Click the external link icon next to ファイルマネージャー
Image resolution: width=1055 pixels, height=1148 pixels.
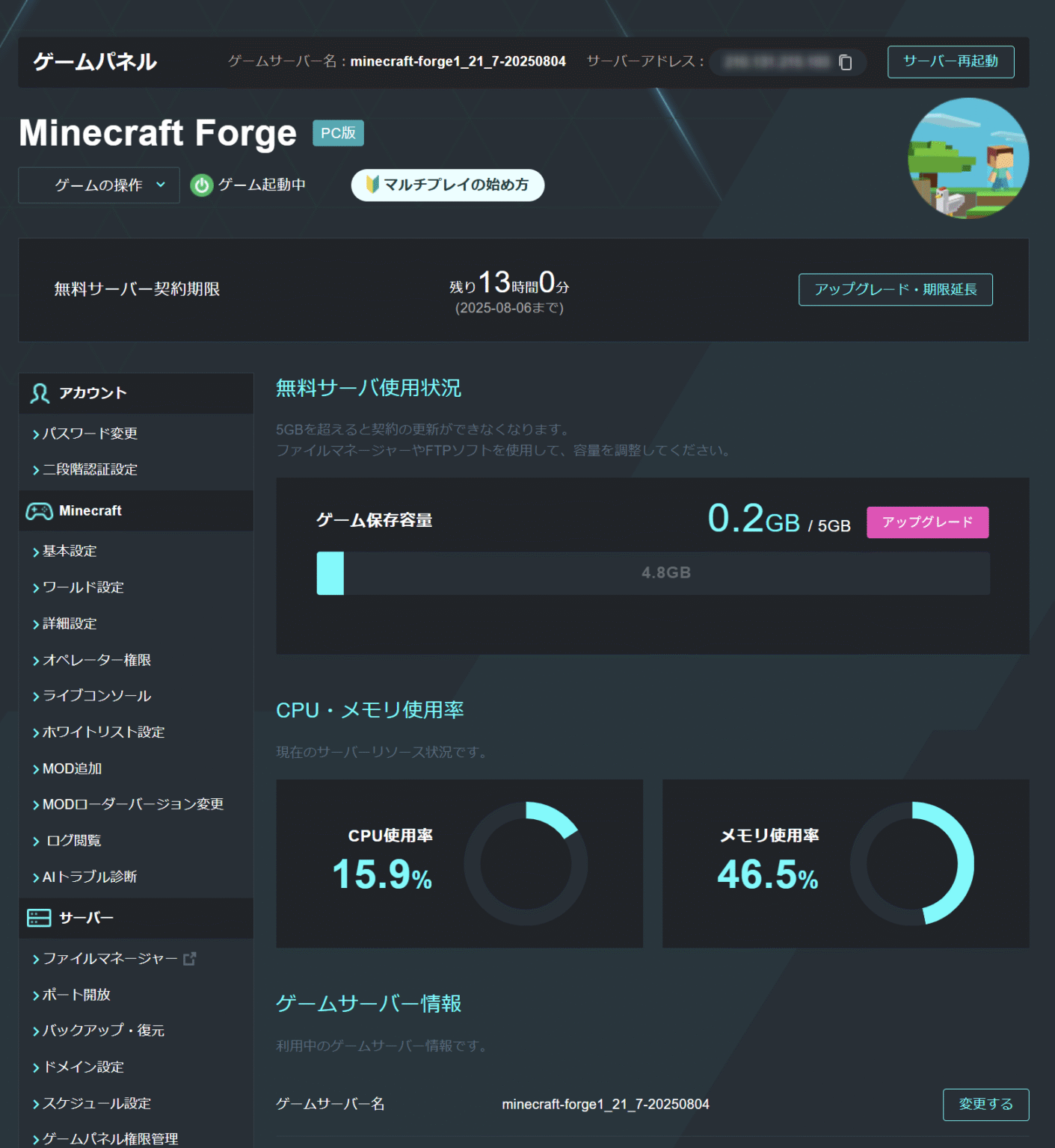coord(189,957)
